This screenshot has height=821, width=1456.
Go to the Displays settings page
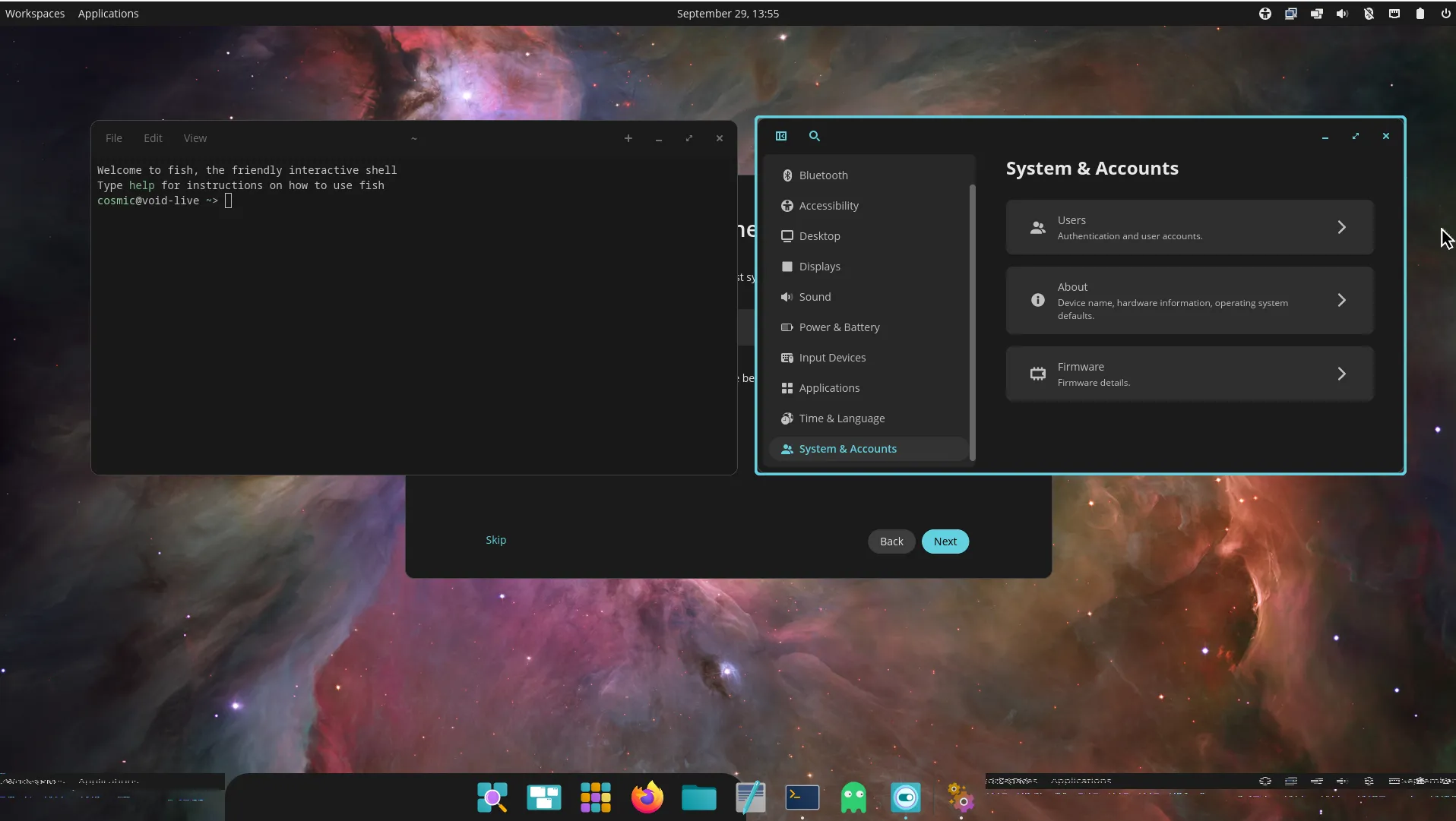(819, 267)
